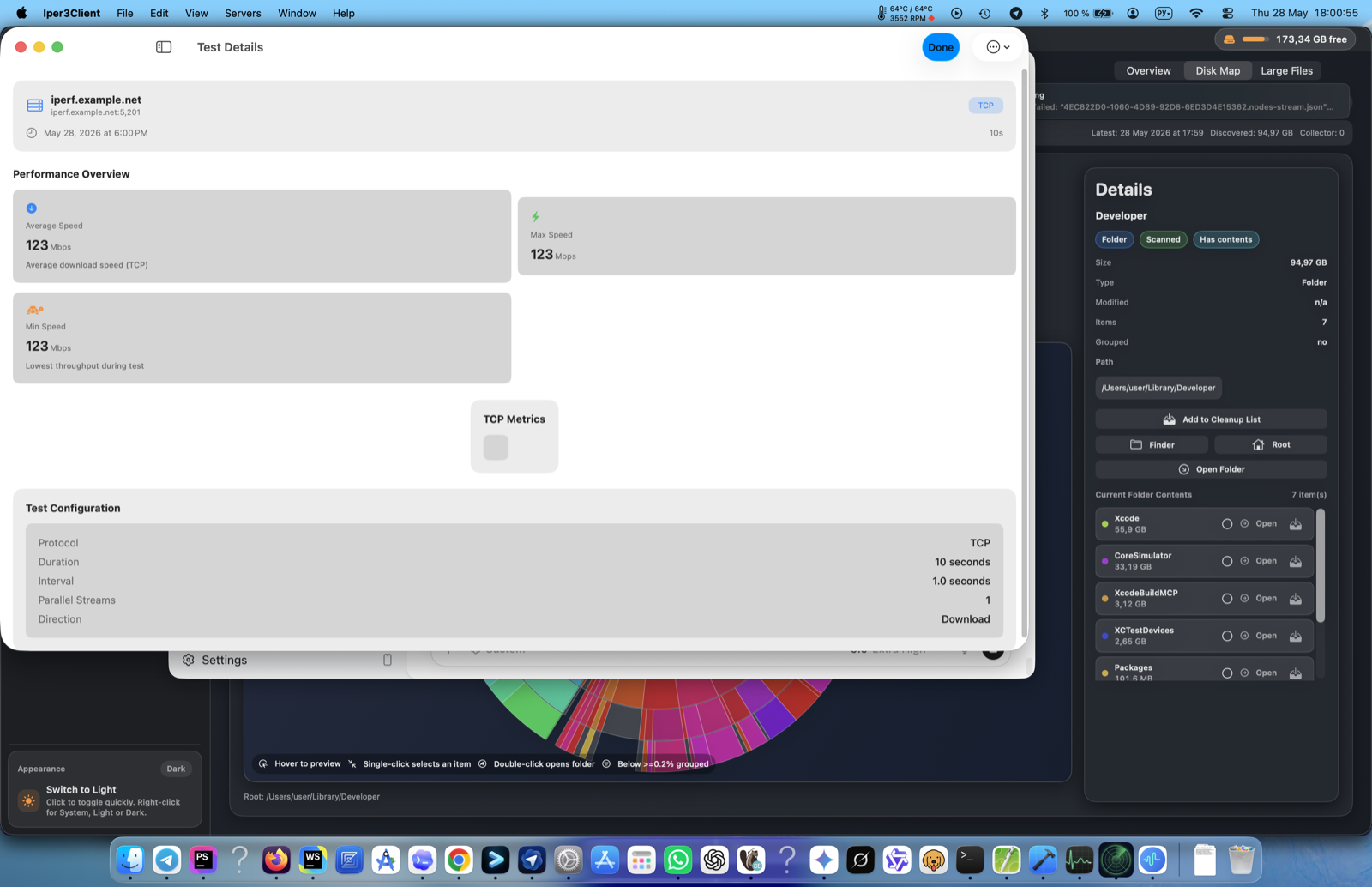Add XcodeBuildMCP to cleanup via tray icon
The width and height of the screenshot is (1372, 887).
click(x=1296, y=599)
